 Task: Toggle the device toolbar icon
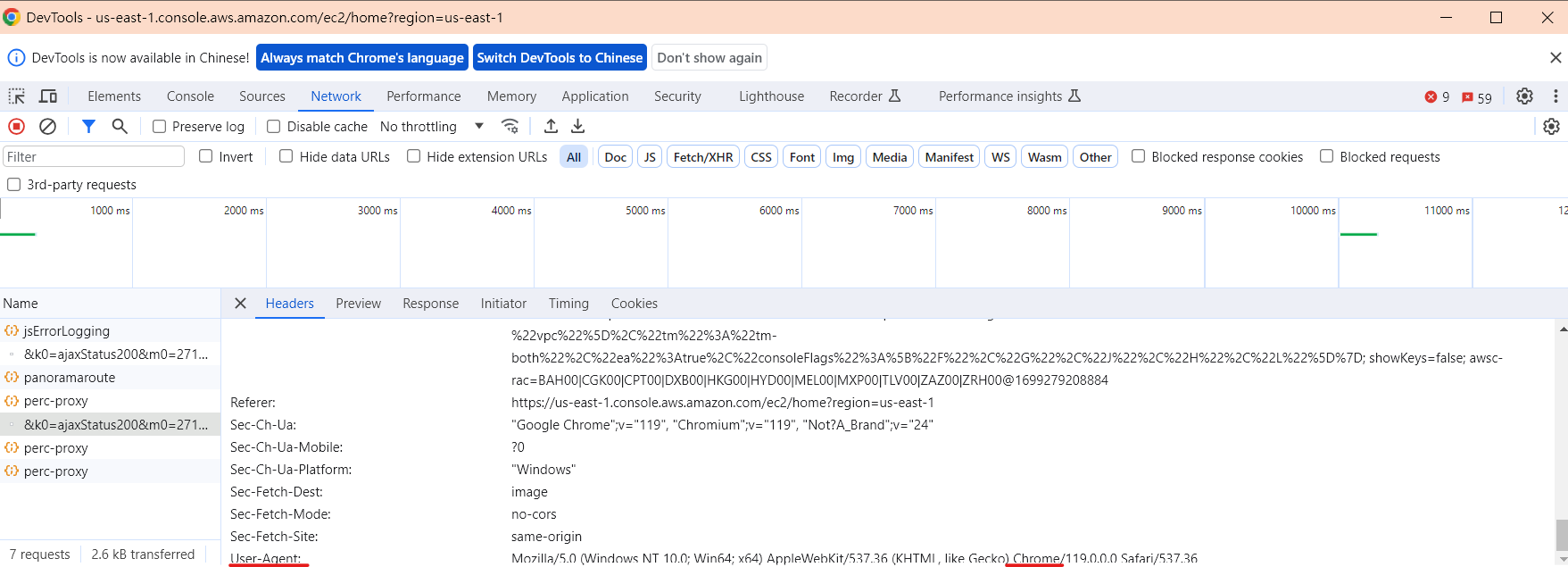(48, 96)
